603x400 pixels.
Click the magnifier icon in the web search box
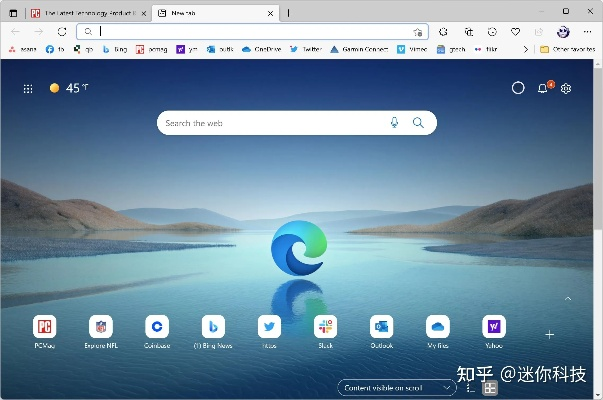(419, 123)
